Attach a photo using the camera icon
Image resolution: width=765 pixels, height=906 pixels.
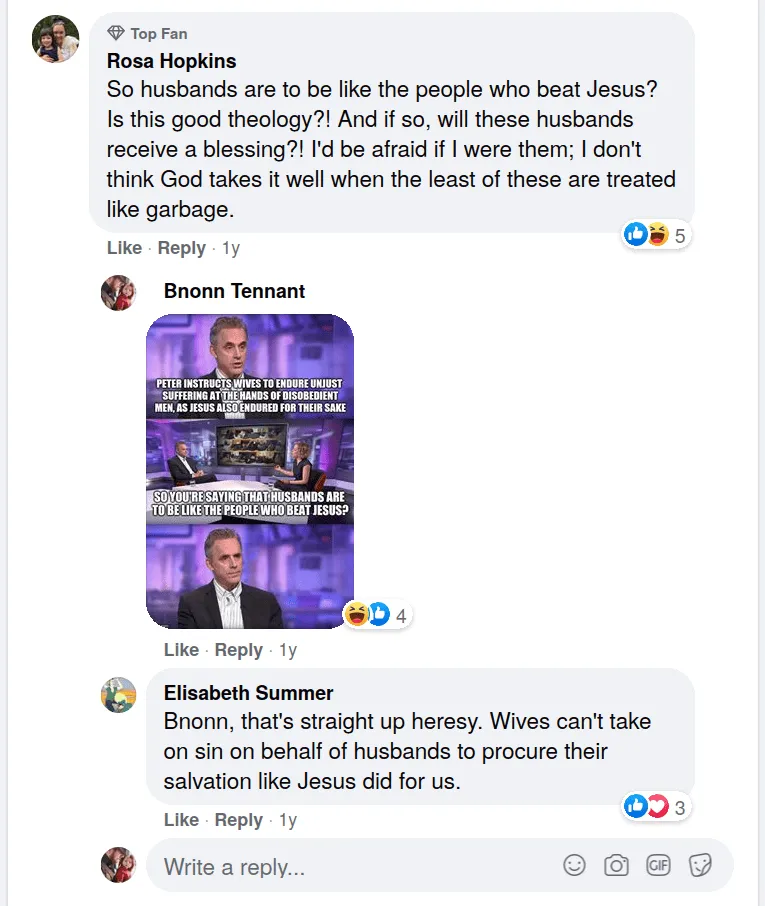click(x=616, y=866)
